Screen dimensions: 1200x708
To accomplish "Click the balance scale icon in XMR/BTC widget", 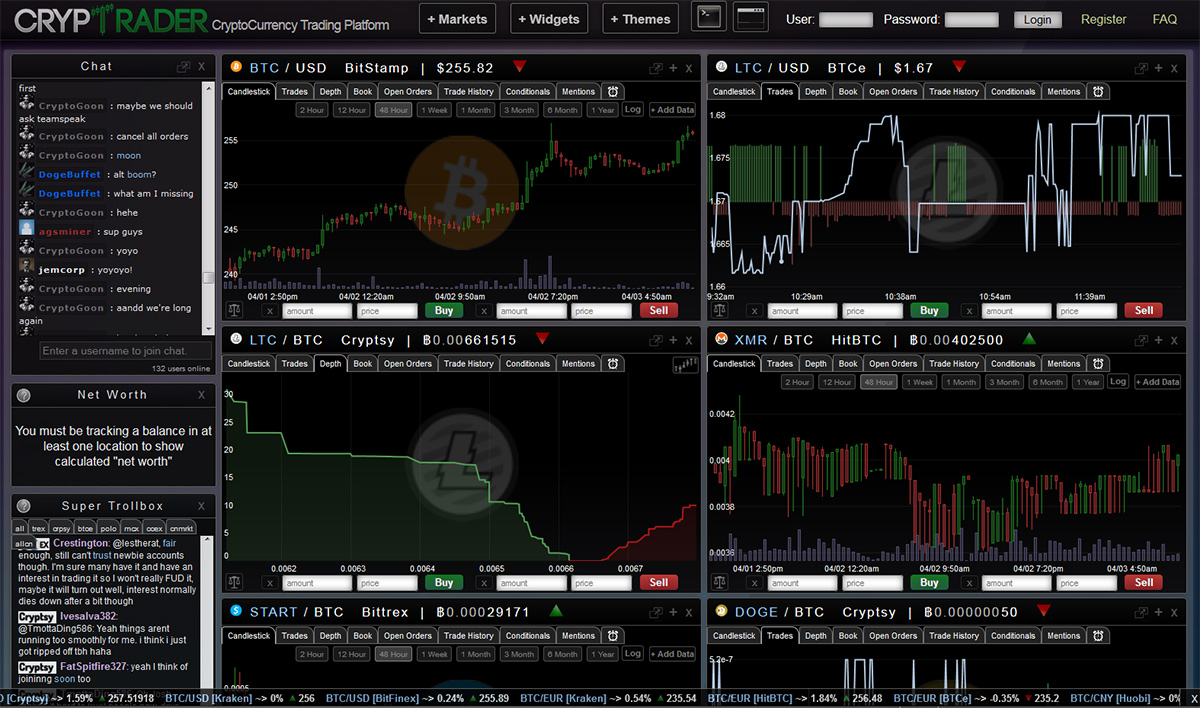I will click(719, 583).
